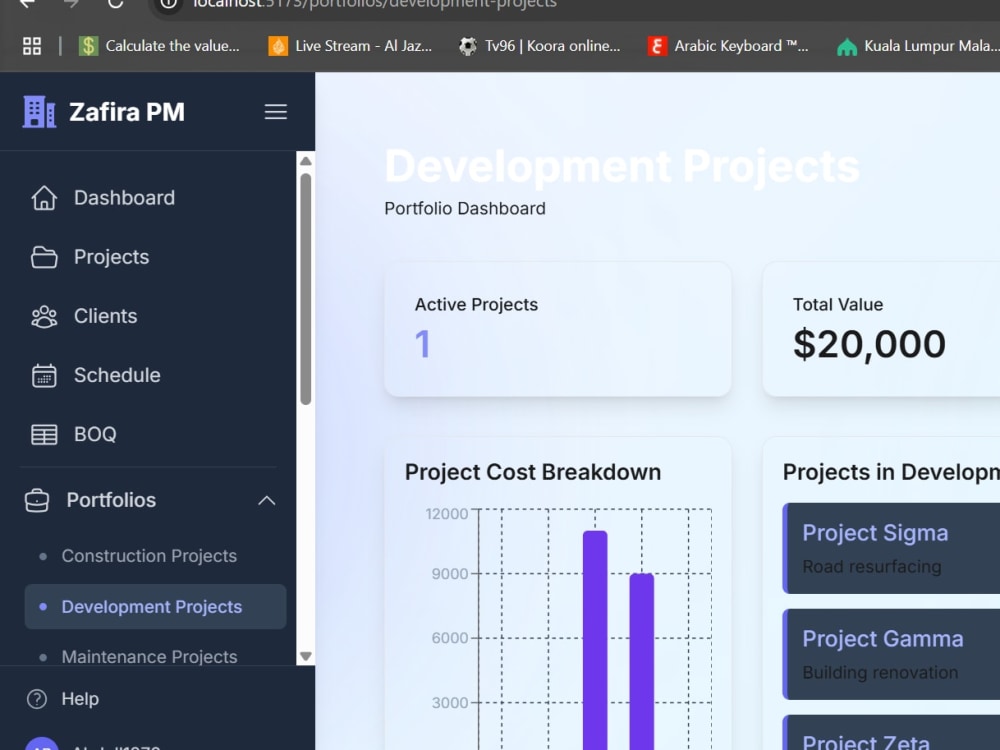Click the sidebar scrollbar thumb
This screenshot has width=1000, height=750.
pos(305,289)
